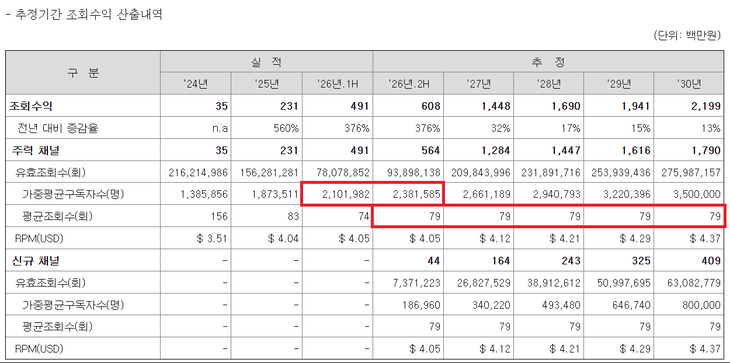This screenshot has width=730, height=363.
Task: Click the '24년 column header
Action: pos(196,84)
